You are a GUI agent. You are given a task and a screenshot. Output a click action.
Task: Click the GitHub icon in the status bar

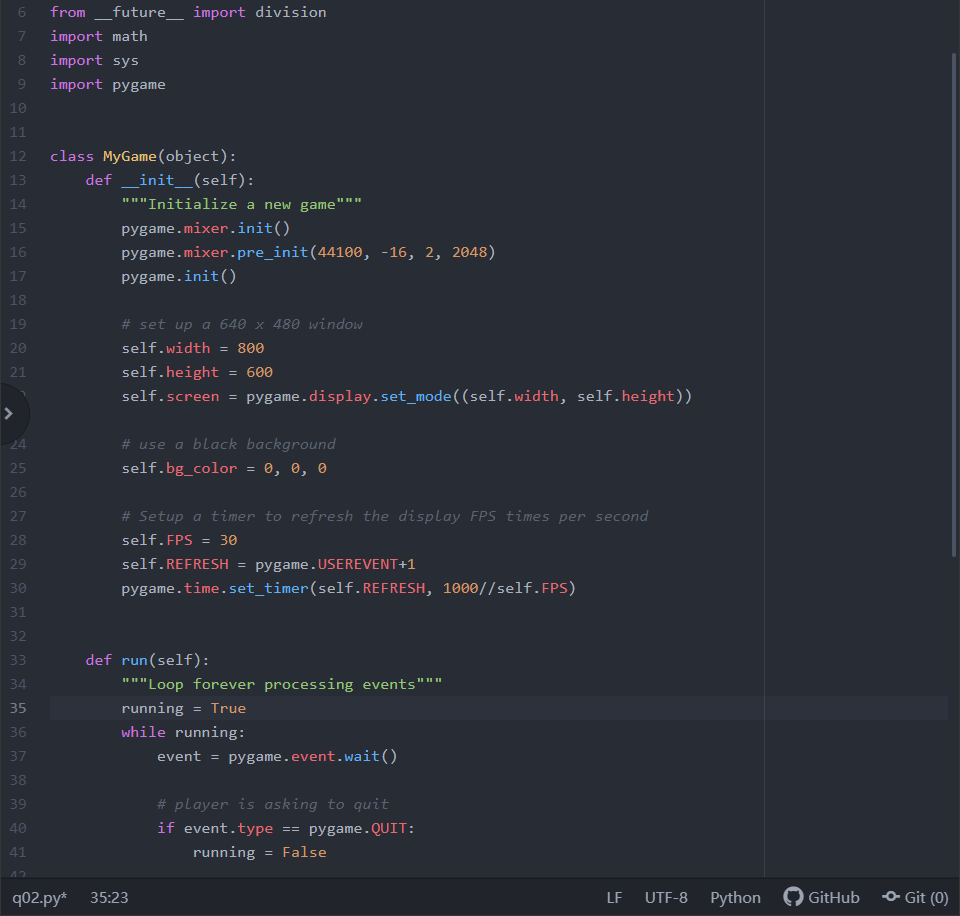point(793,897)
